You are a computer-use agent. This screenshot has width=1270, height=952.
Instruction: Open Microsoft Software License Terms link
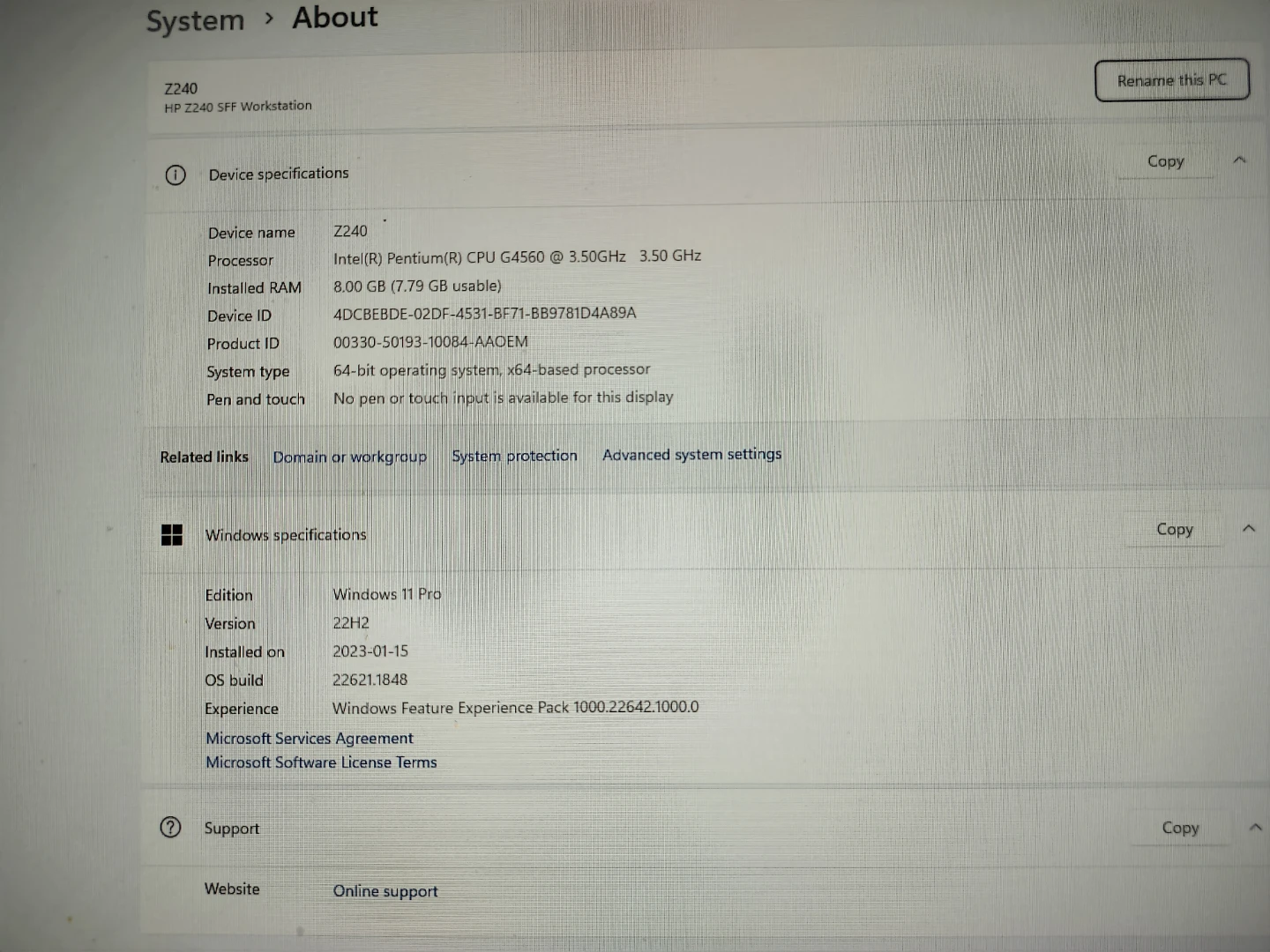pos(321,762)
